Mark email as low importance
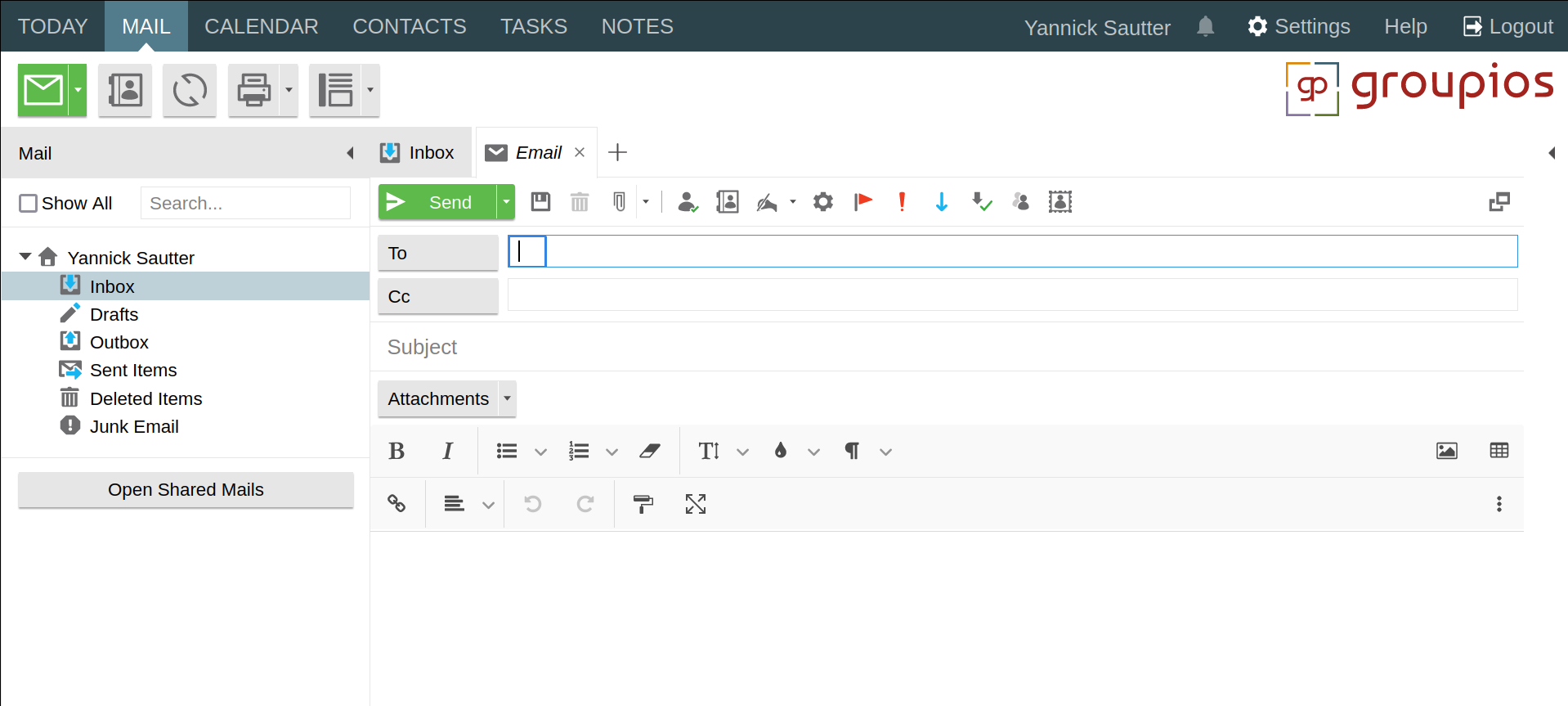 click(x=942, y=201)
